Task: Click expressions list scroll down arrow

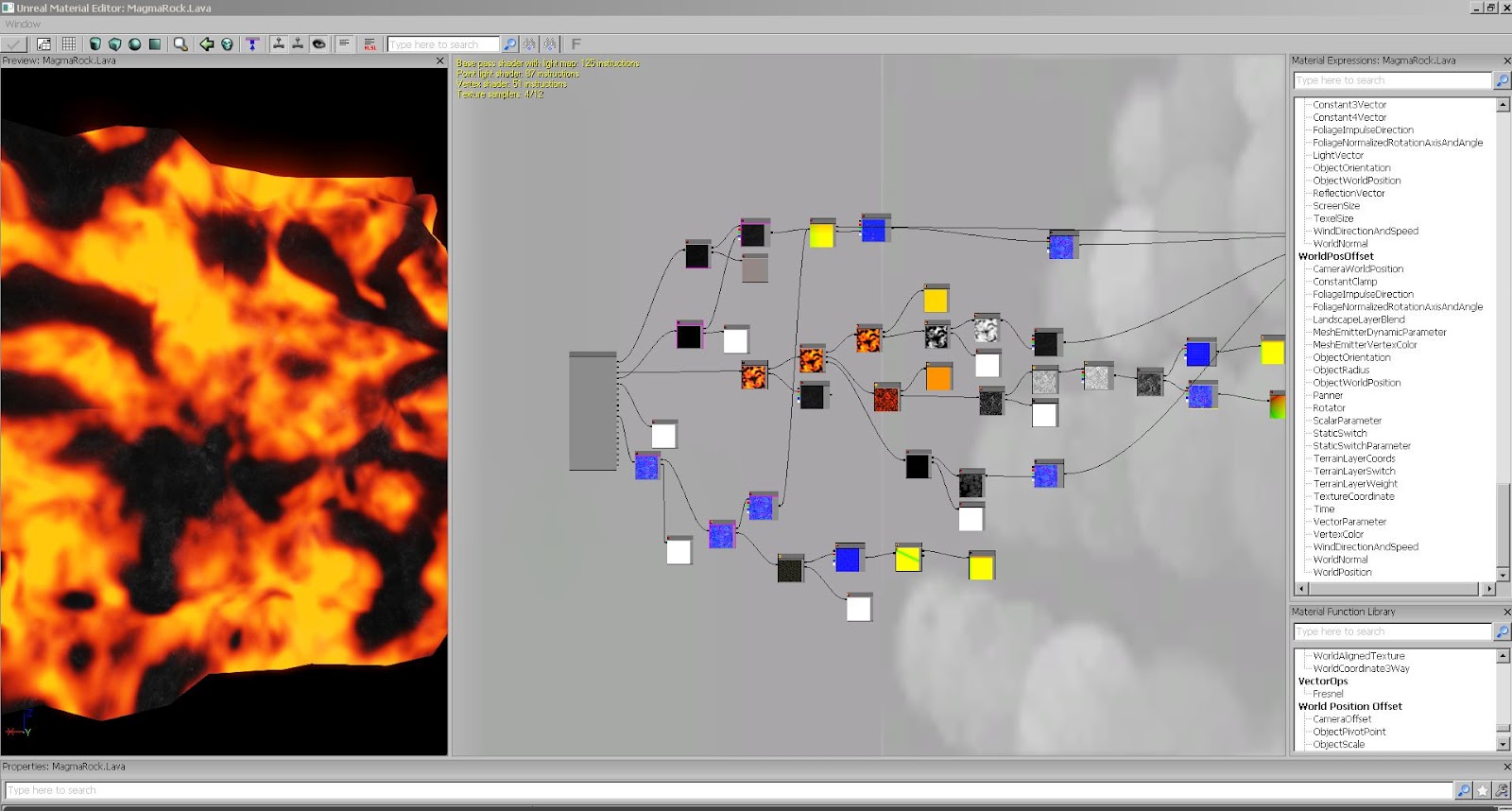Action: pyautogui.click(x=1503, y=574)
